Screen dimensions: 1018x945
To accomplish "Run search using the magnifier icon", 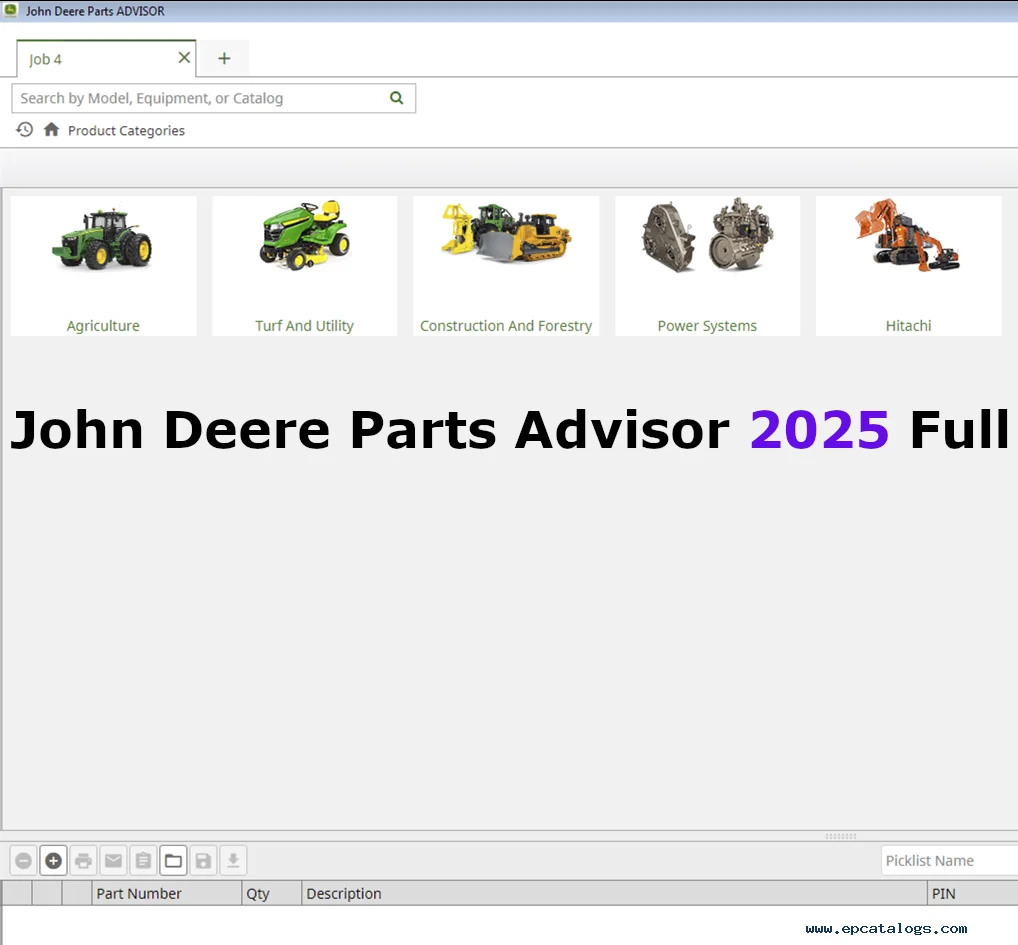I will coord(396,98).
